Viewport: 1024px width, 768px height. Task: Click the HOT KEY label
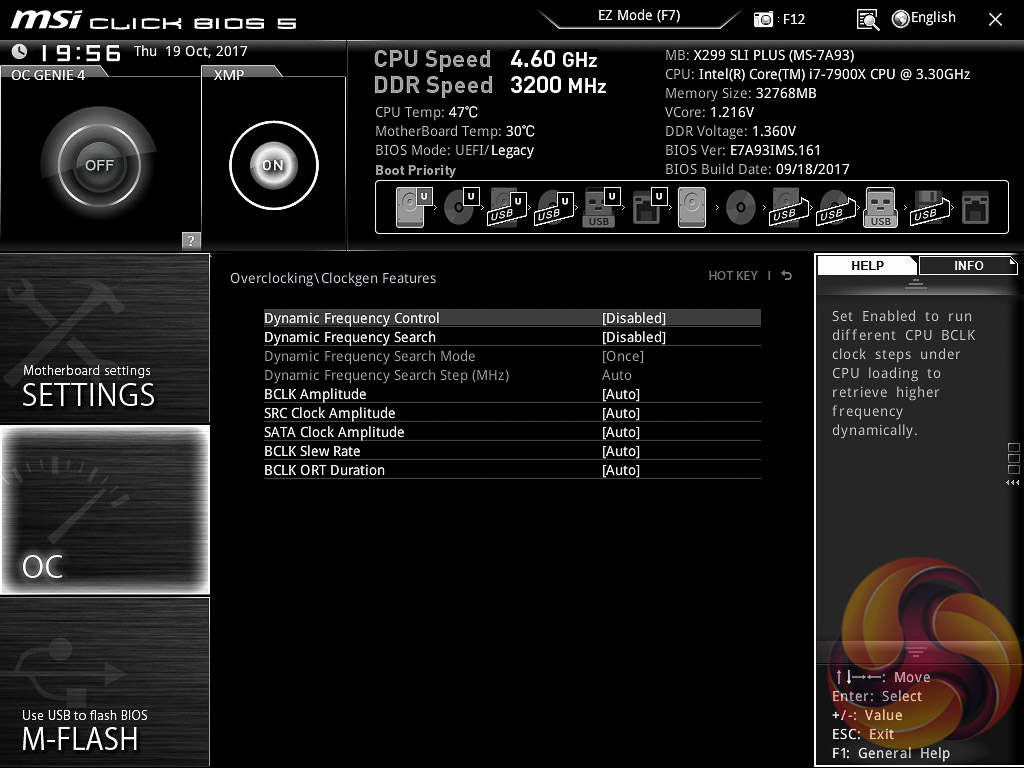[733, 276]
